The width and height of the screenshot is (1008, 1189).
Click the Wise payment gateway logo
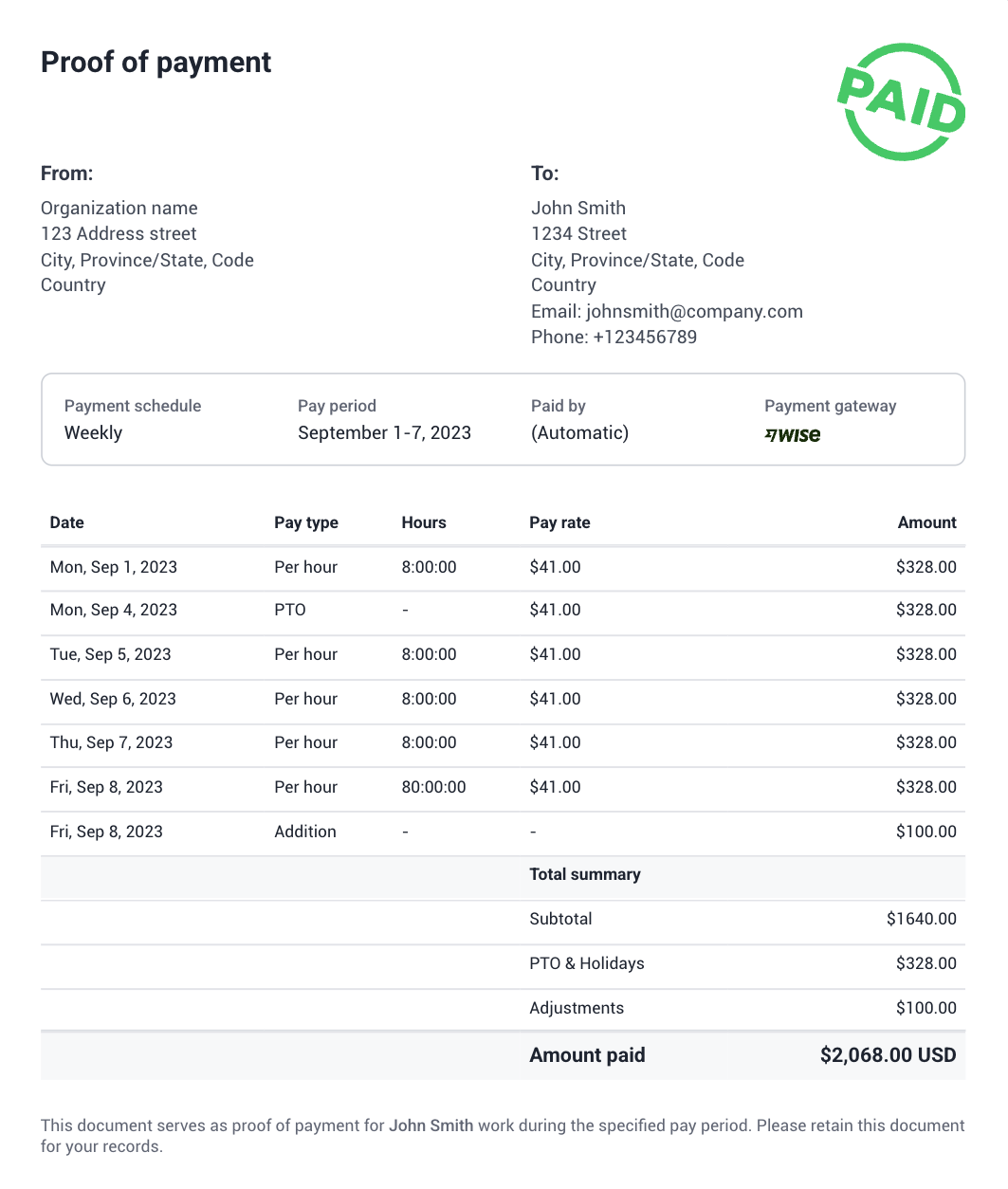click(x=793, y=435)
